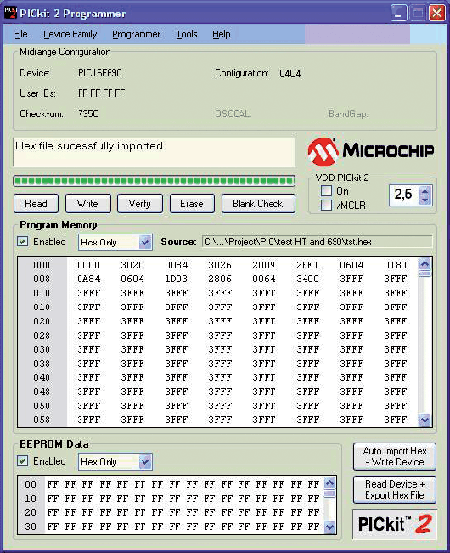Open the Help menu
The width and height of the screenshot is (450, 553).
221,34
